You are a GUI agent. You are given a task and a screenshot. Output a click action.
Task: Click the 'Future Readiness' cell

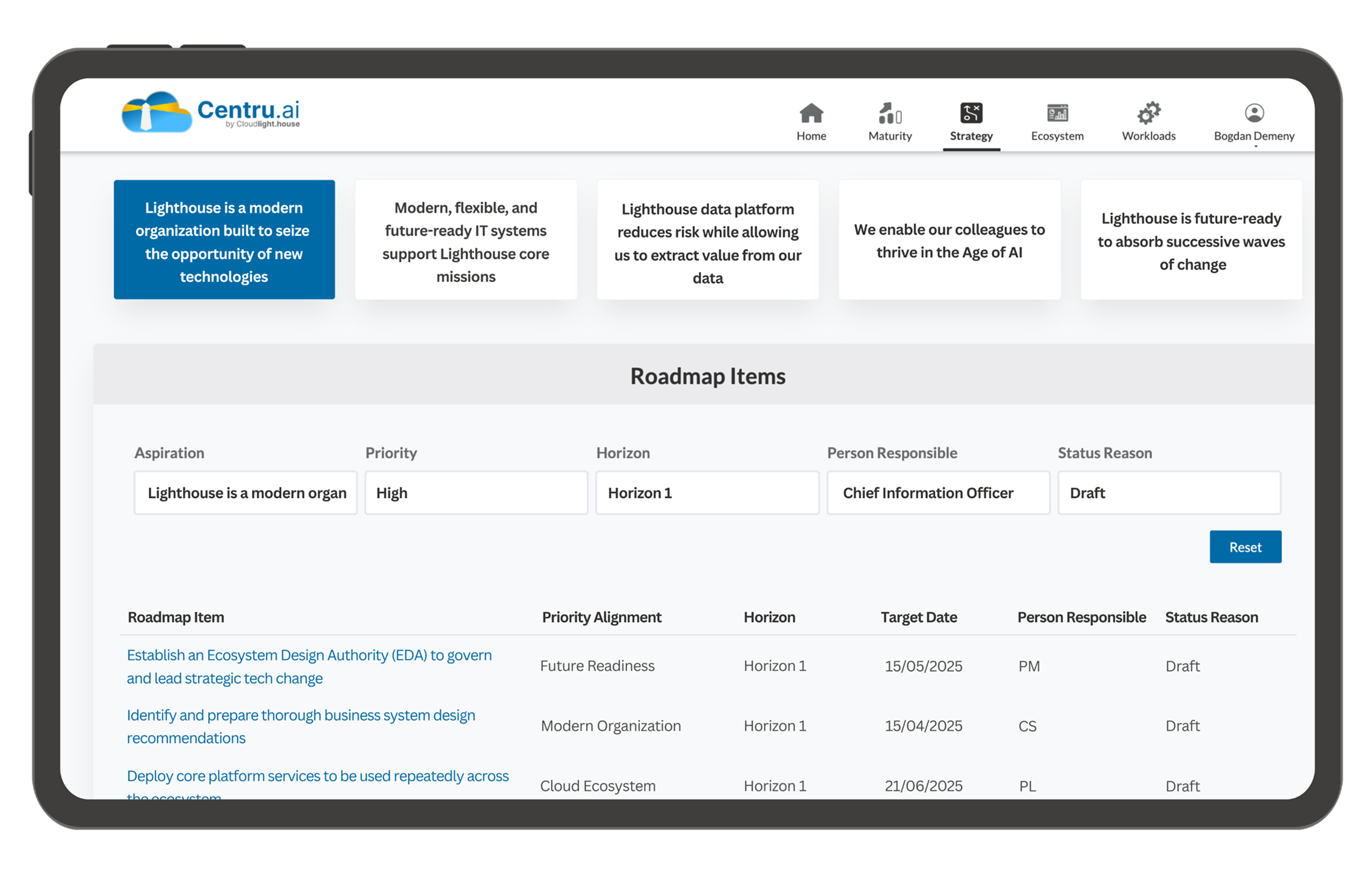point(597,666)
